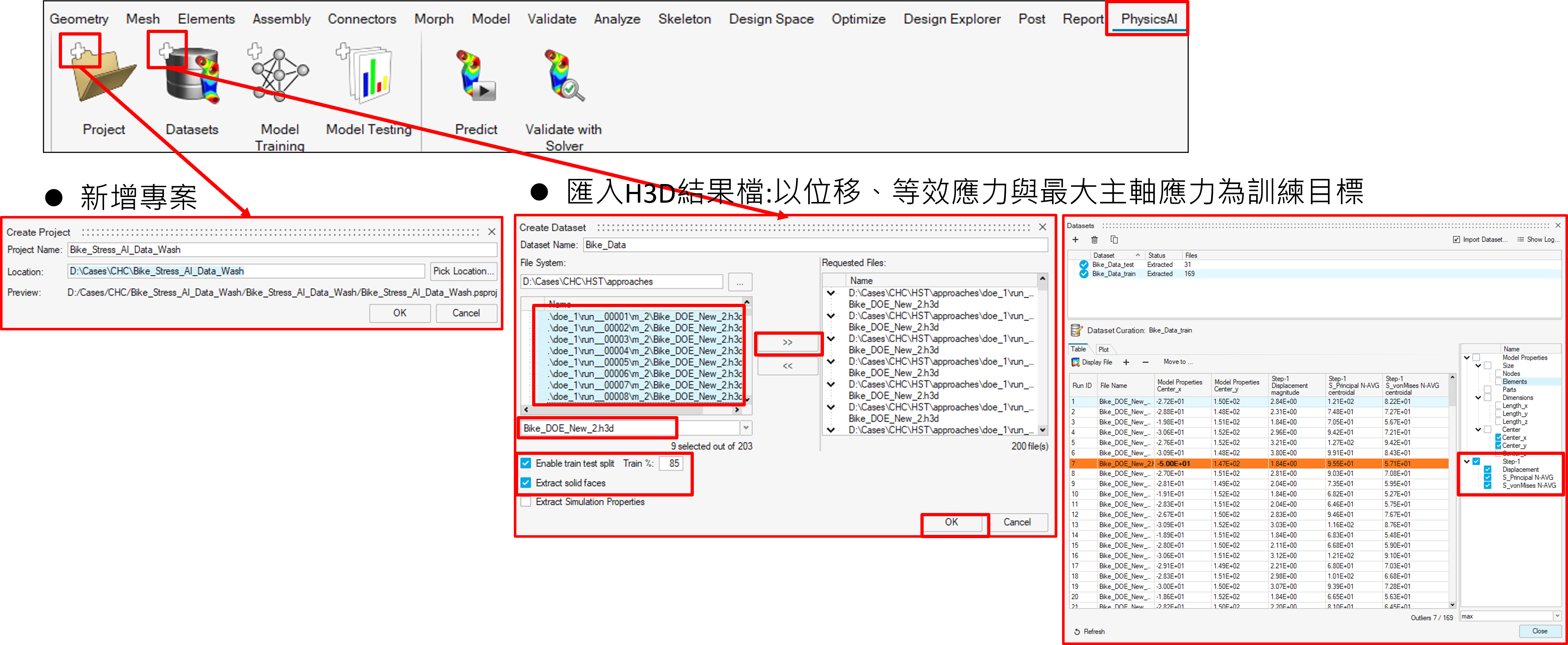Click the Display File icon

coord(1076,362)
